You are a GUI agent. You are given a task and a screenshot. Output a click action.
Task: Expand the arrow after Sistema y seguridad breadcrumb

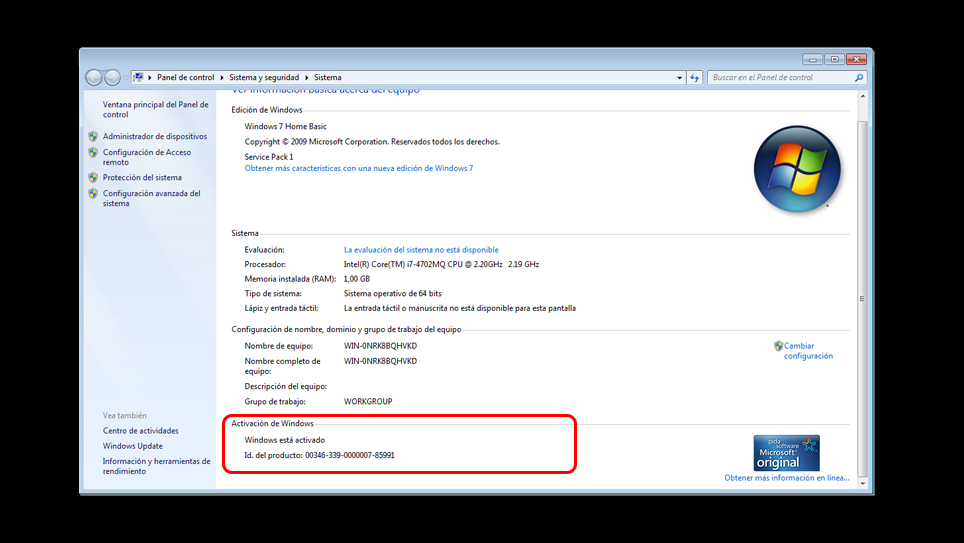(x=307, y=77)
